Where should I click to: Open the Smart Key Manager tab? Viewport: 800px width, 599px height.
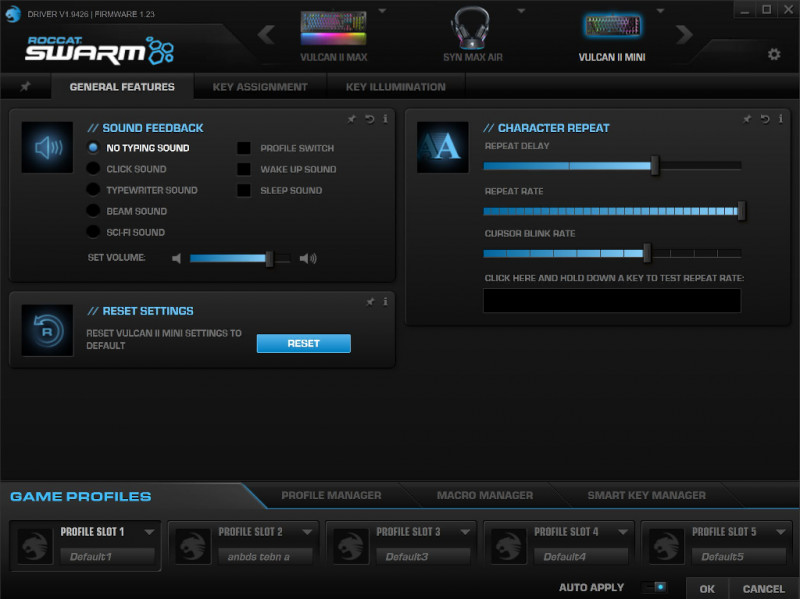pos(646,495)
